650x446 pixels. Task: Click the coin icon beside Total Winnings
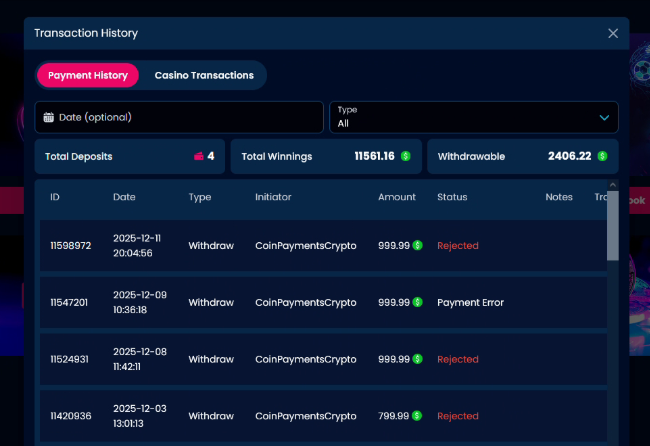click(x=406, y=156)
